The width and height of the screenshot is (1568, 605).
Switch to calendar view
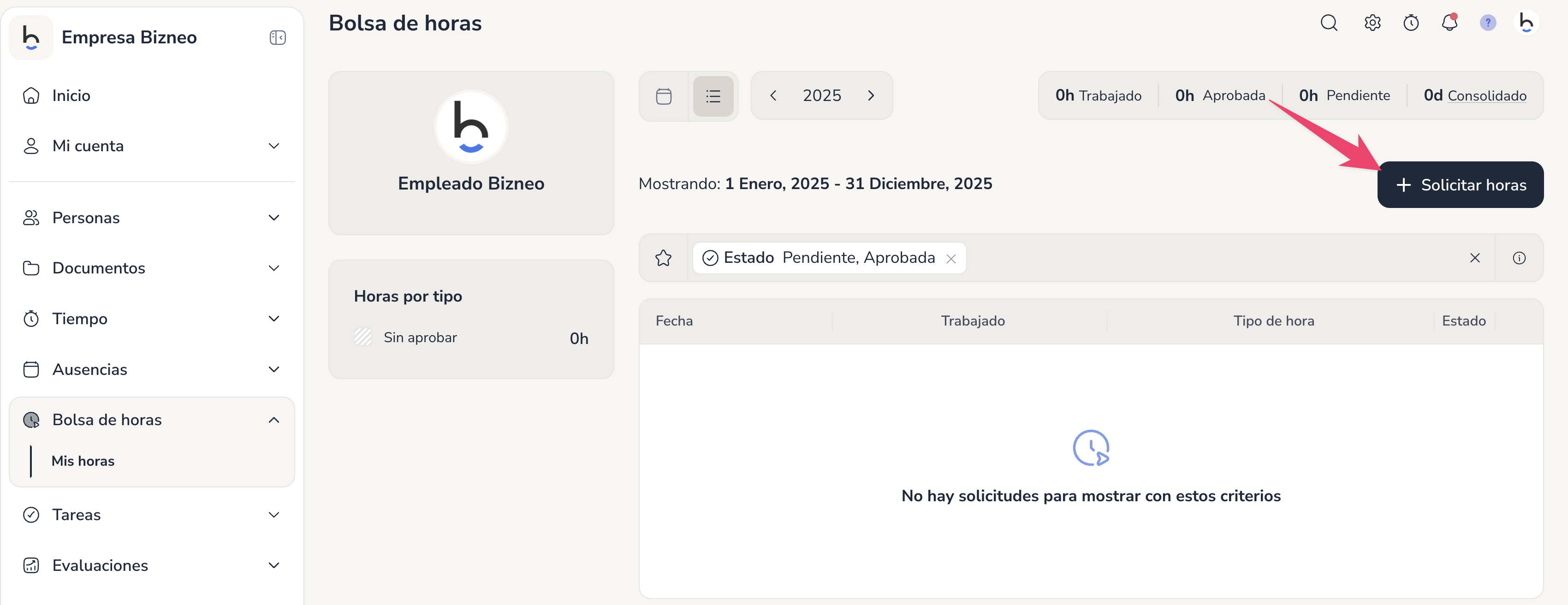(x=664, y=96)
